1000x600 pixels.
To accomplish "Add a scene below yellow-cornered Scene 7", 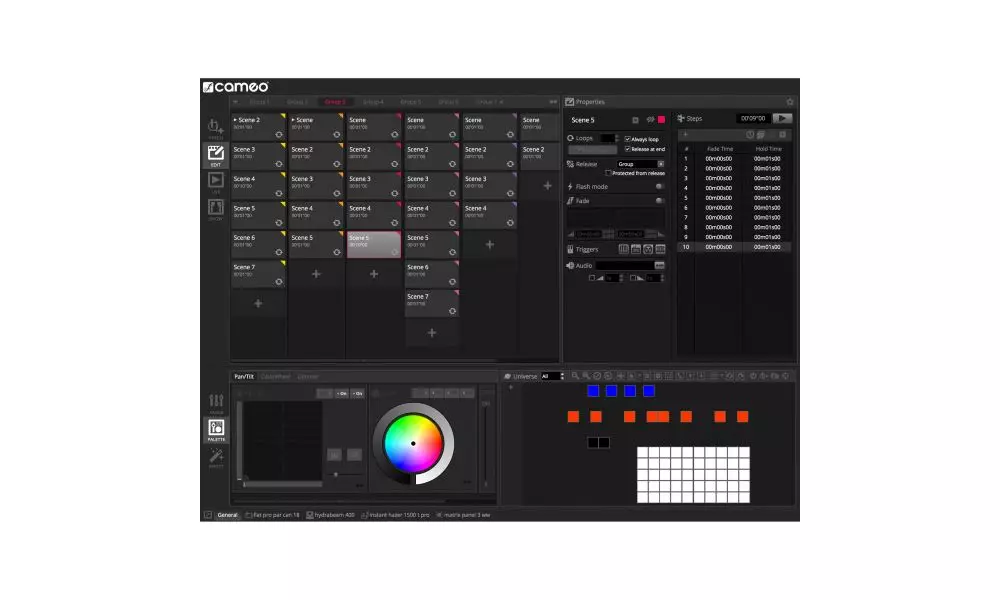I will (x=258, y=304).
